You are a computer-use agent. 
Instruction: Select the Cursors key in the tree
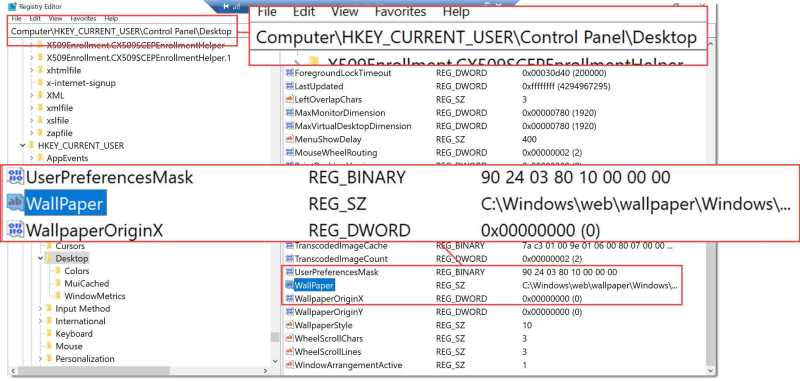point(70,246)
